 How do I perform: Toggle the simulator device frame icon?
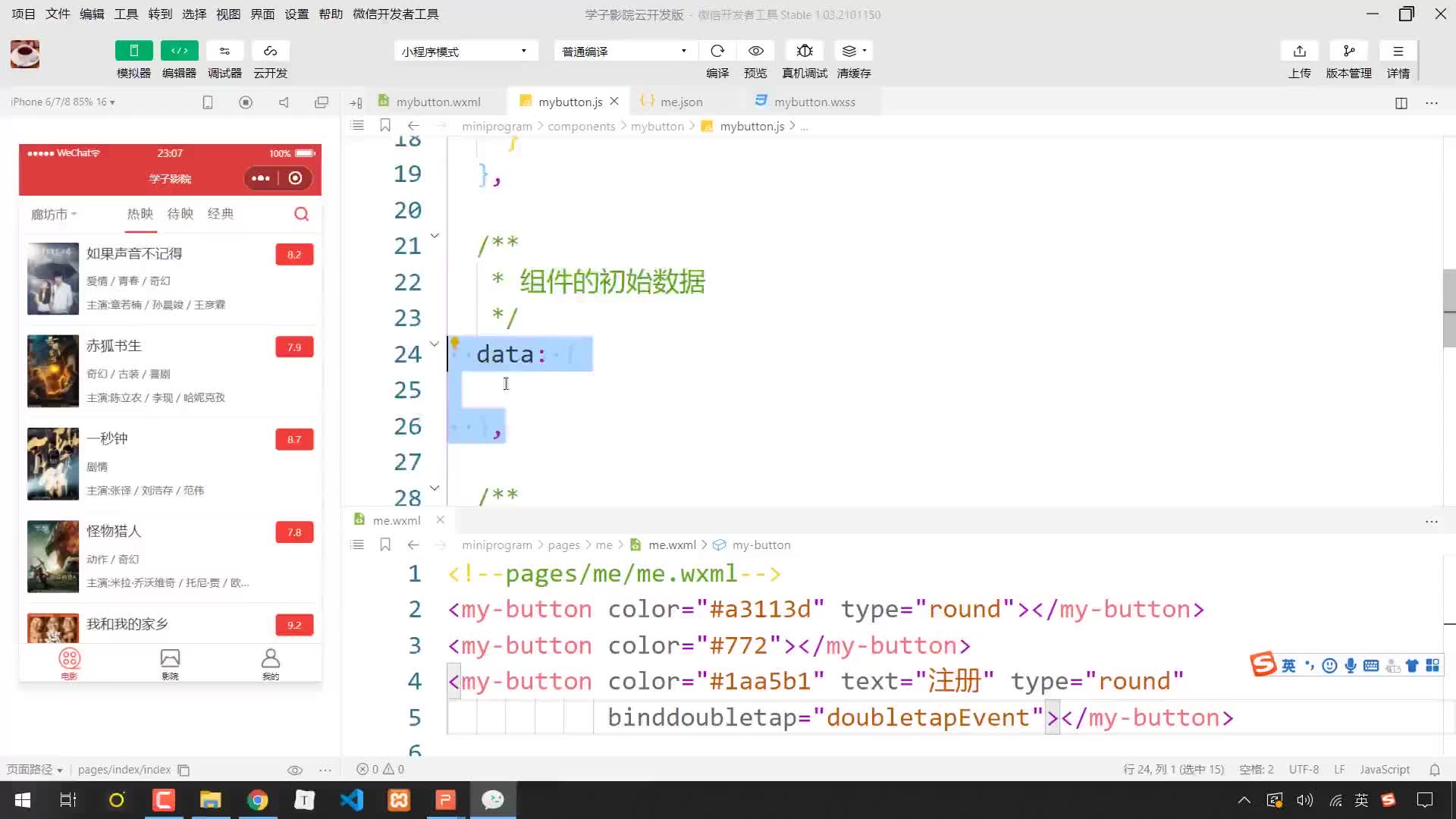[x=208, y=102]
